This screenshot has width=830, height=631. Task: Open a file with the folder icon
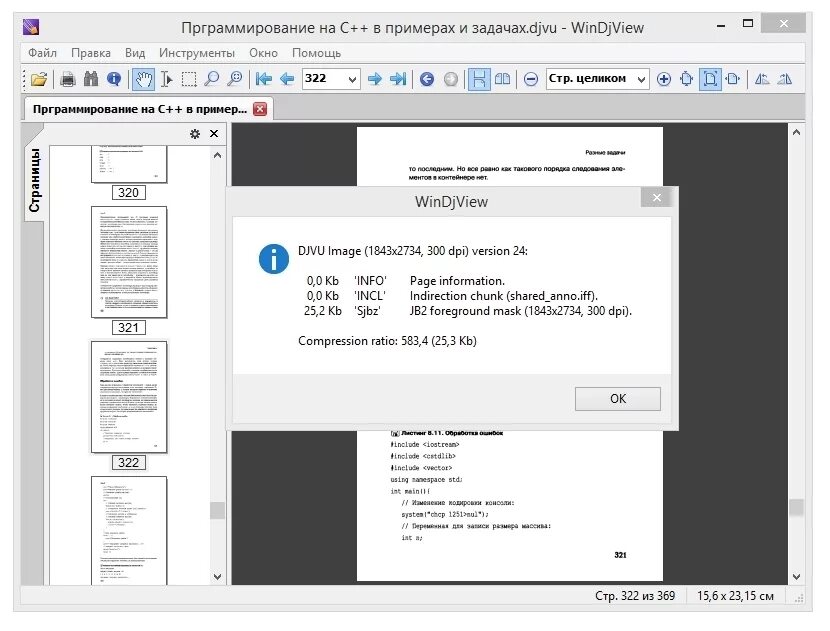point(39,79)
